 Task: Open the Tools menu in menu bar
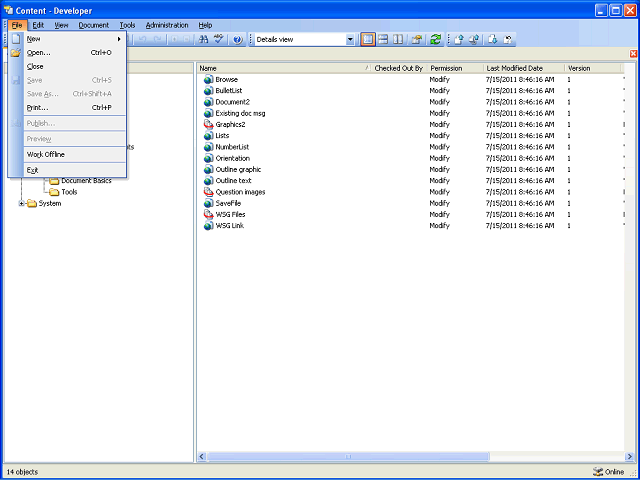point(127,25)
